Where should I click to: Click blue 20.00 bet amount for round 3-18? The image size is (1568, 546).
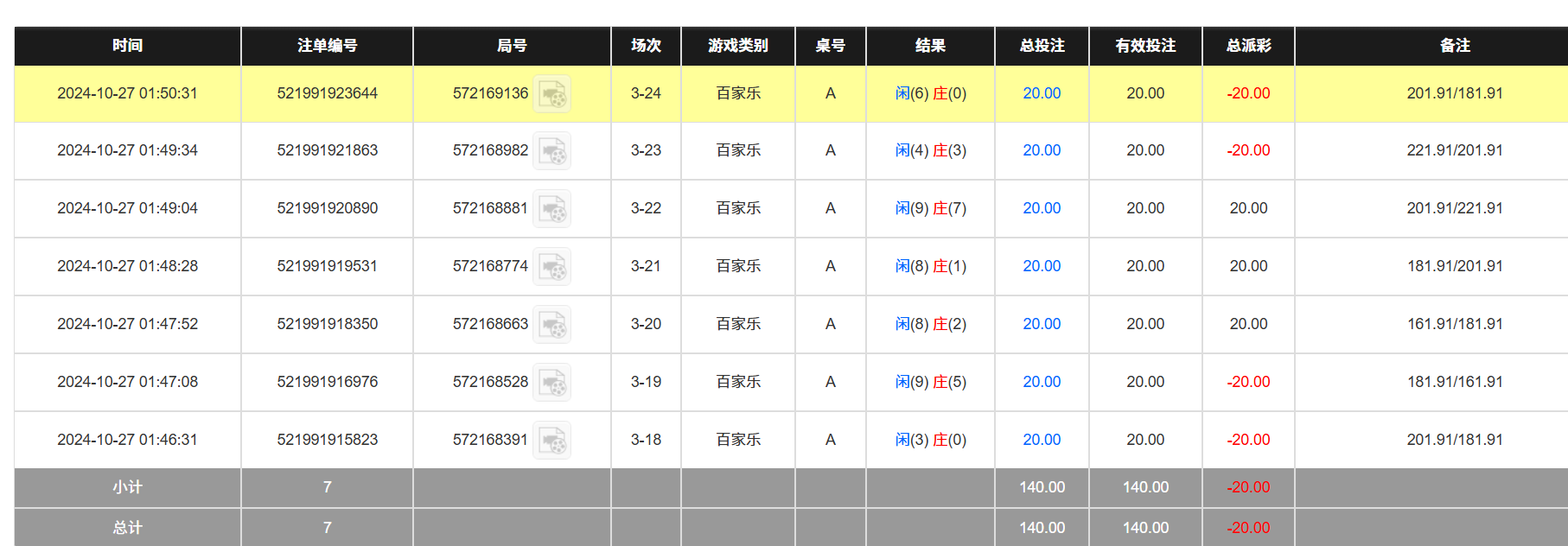(1042, 440)
